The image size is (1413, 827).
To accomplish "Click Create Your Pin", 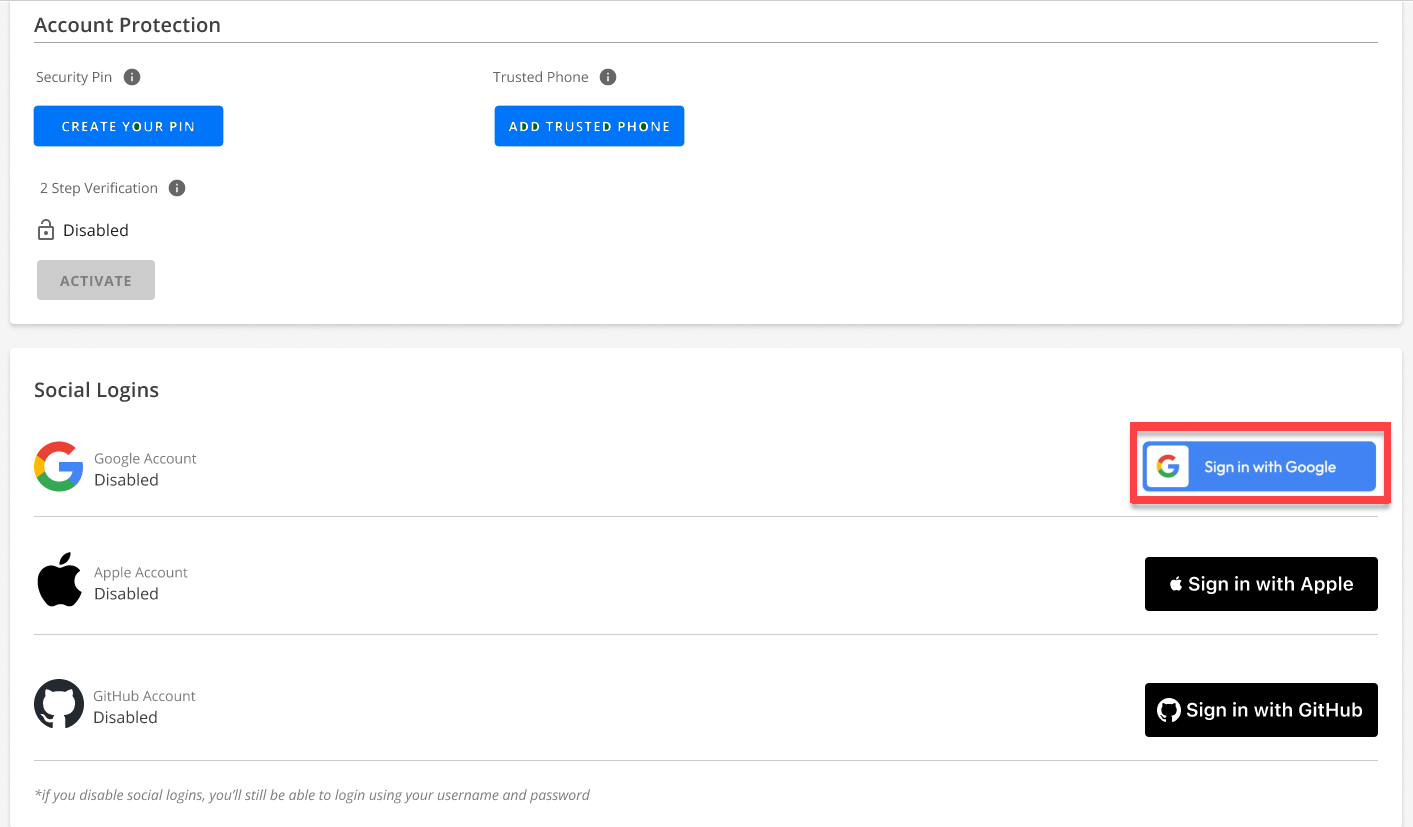I will click(x=128, y=125).
